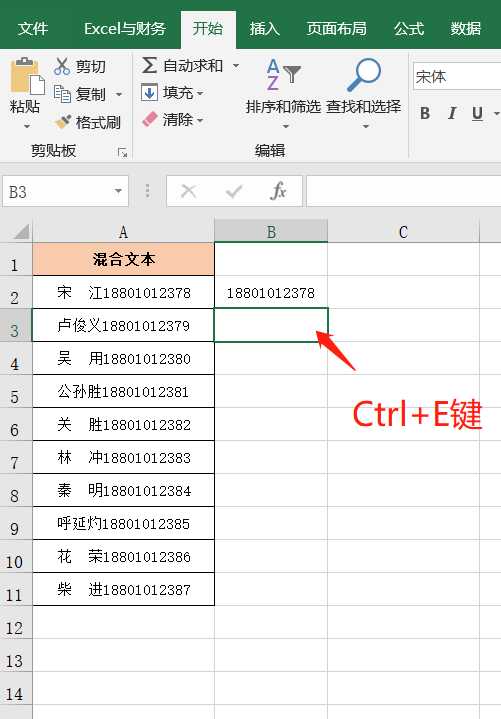
Task: Click cell with 卢俊义18801012379
Action: 123,325
